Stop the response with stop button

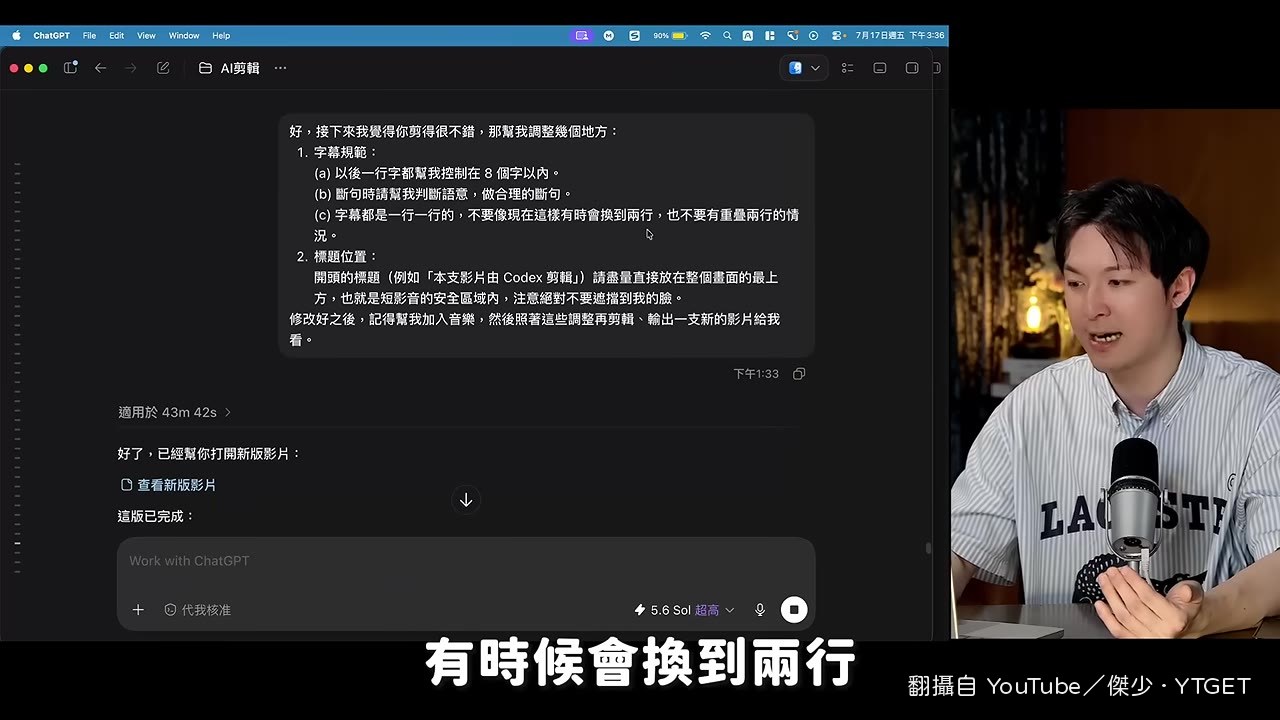(794, 610)
